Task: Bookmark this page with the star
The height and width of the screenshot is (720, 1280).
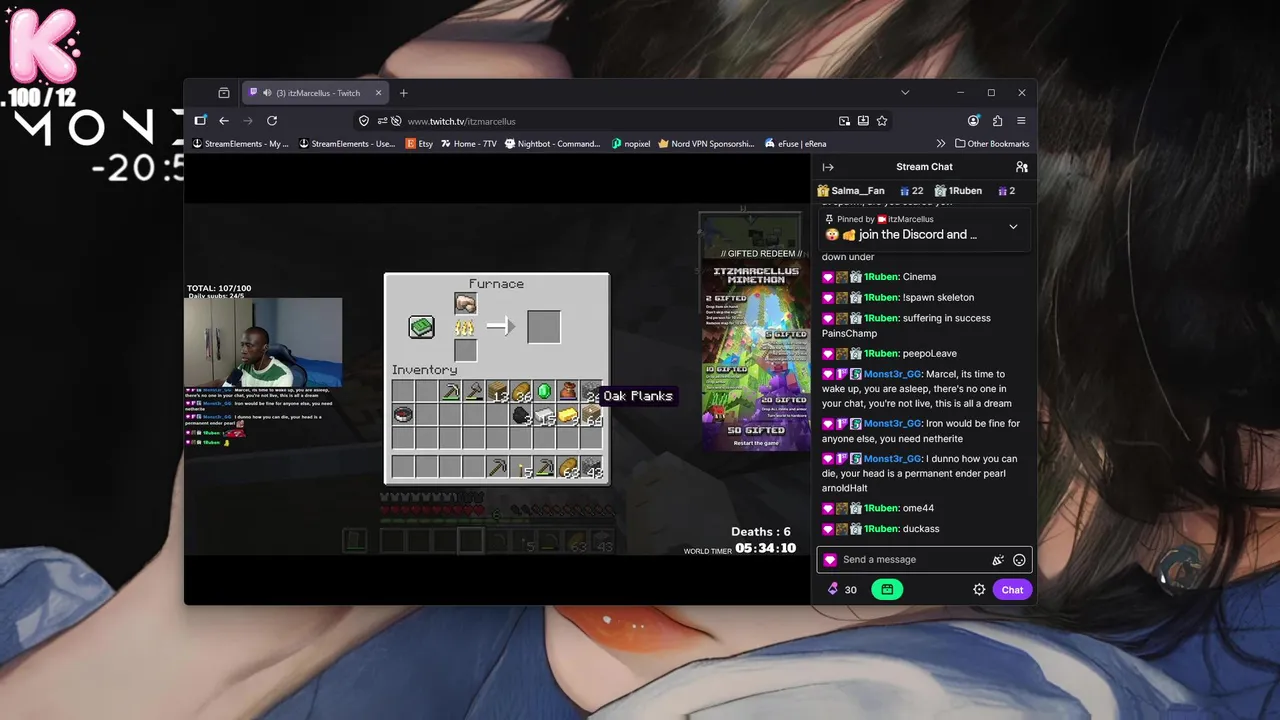Action: [x=882, y=121]
